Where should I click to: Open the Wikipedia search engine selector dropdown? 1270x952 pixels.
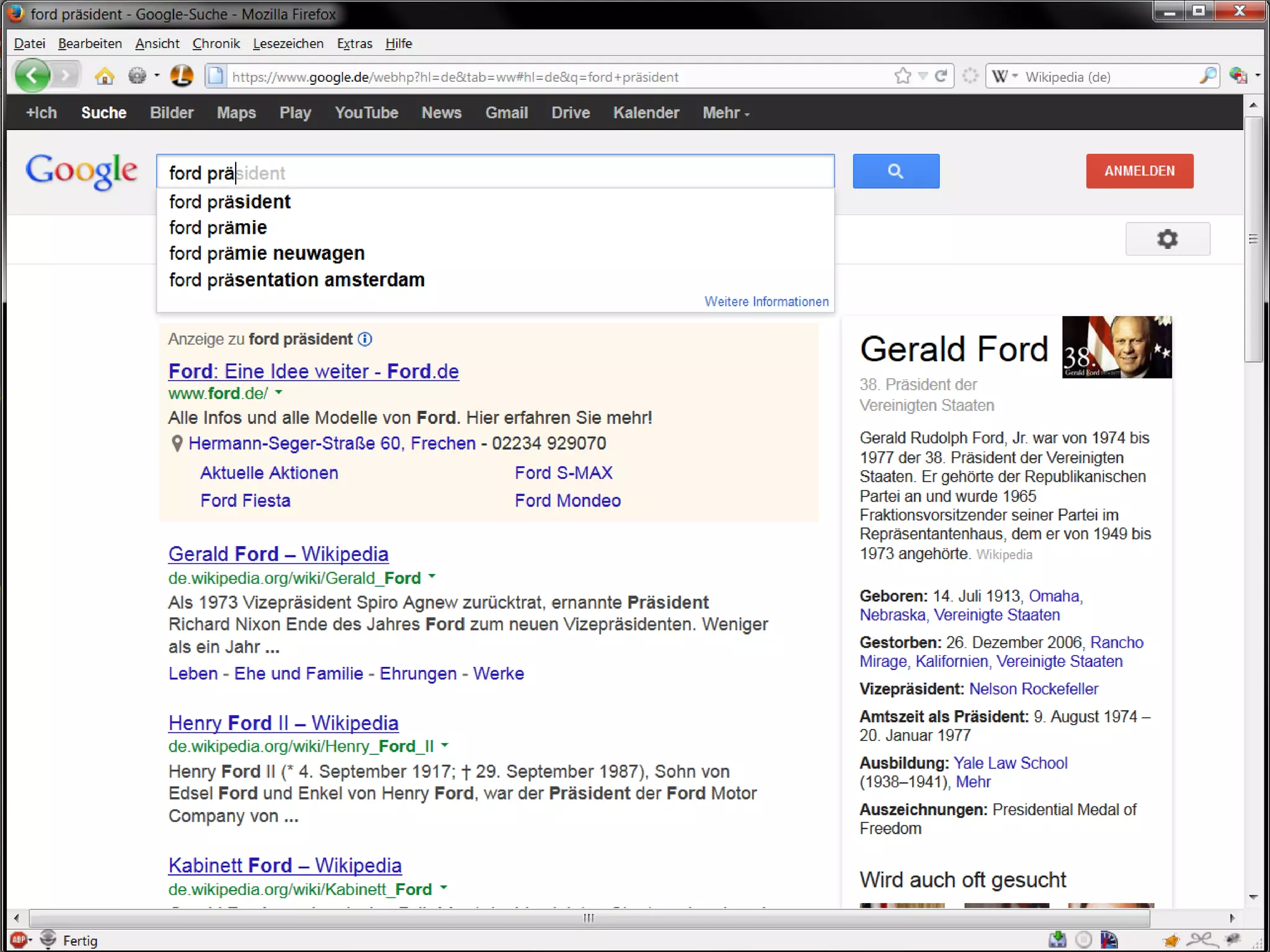pyautogui.click(x=1005, y=76)
